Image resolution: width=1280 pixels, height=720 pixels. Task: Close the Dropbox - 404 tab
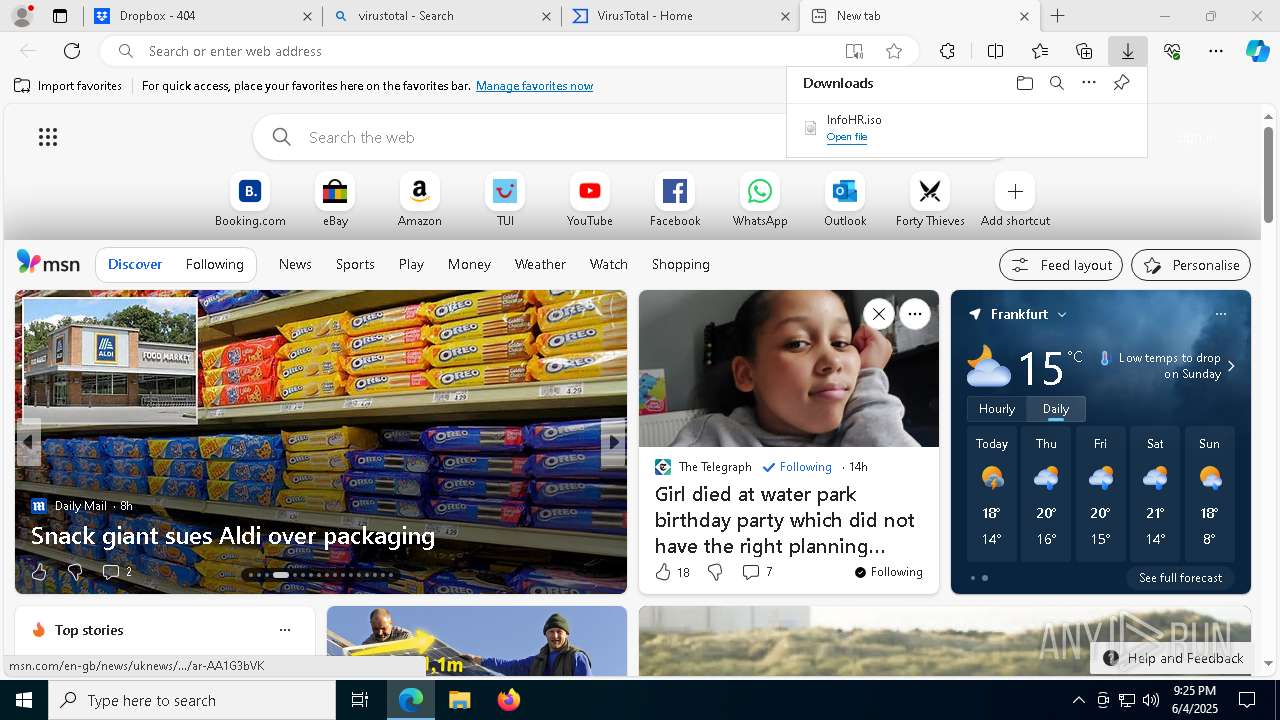pyautogui.click(x=307, y=16)
